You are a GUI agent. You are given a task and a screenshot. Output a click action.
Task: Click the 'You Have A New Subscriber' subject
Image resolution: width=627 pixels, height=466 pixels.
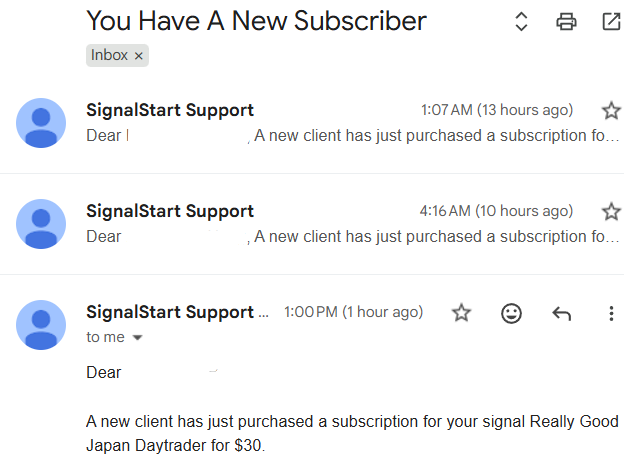pyautogui.click(x=256, y=21)
